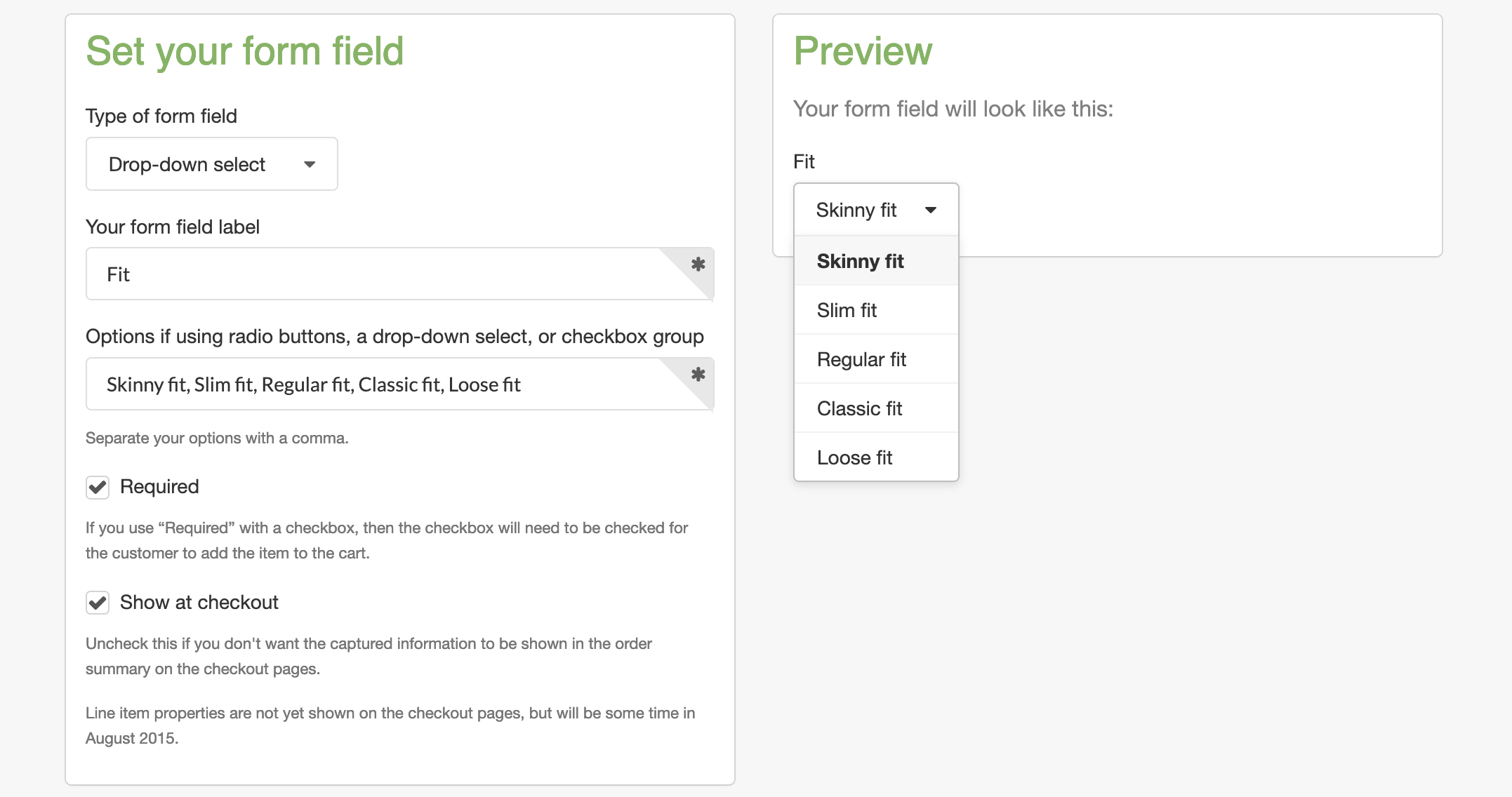Choose the Loose fit option
The height and width of the screenshot is (797, 1512).
[855, 457]
